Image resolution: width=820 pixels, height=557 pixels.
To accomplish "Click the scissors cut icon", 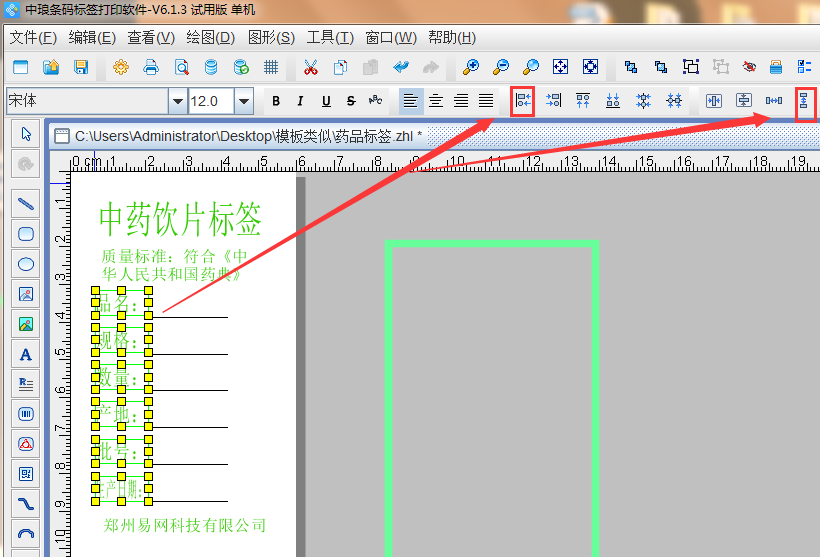I will (x=310, y=68).
